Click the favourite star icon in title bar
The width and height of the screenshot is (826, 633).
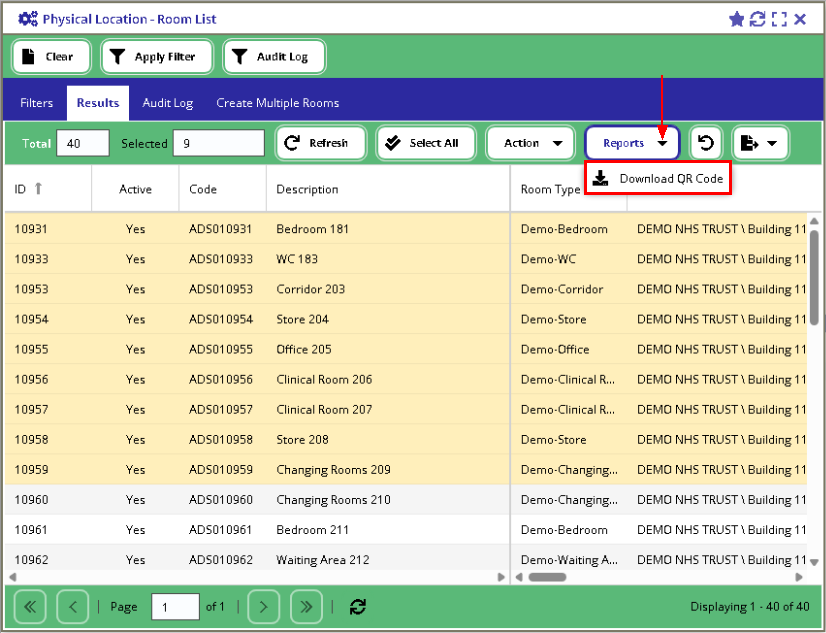[737, 19]
